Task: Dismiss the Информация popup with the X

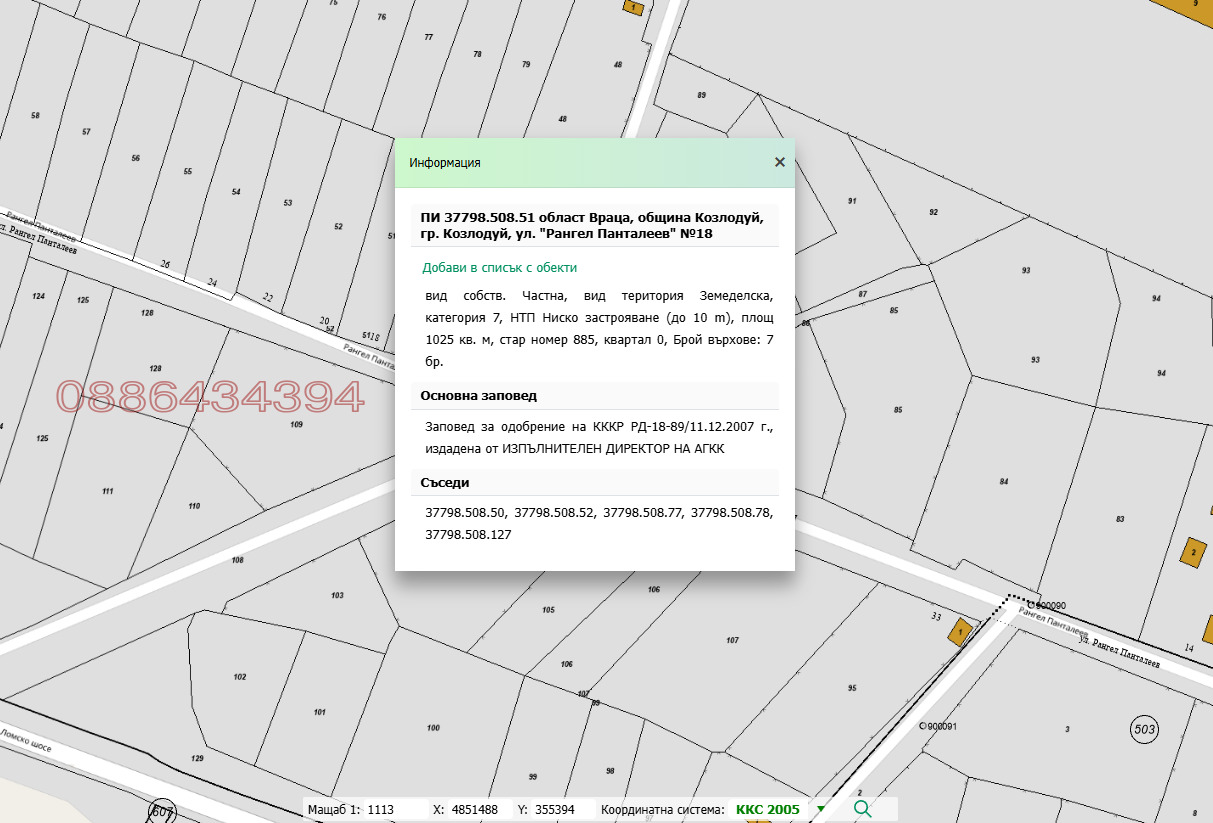Action: pos(780,161)
